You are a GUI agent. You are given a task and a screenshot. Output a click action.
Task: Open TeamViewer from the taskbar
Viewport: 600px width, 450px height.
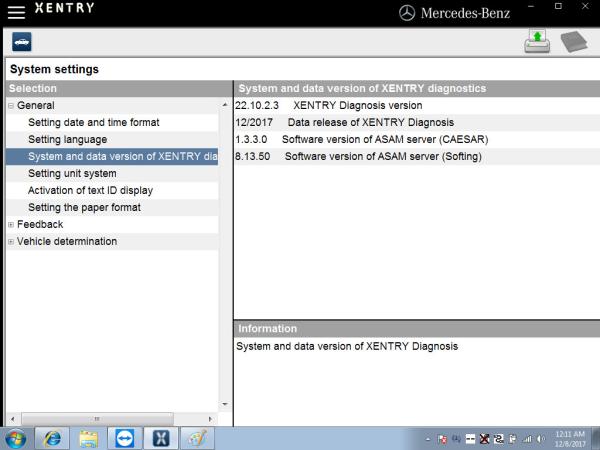click(x=125, y=439)
